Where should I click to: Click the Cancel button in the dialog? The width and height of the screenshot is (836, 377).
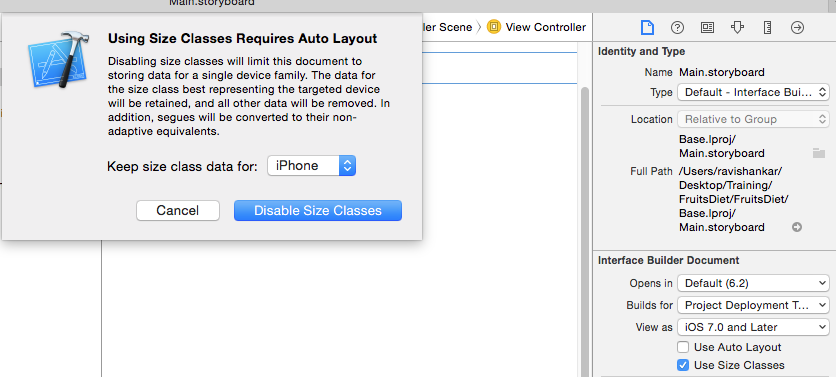(x=178, y=211)
